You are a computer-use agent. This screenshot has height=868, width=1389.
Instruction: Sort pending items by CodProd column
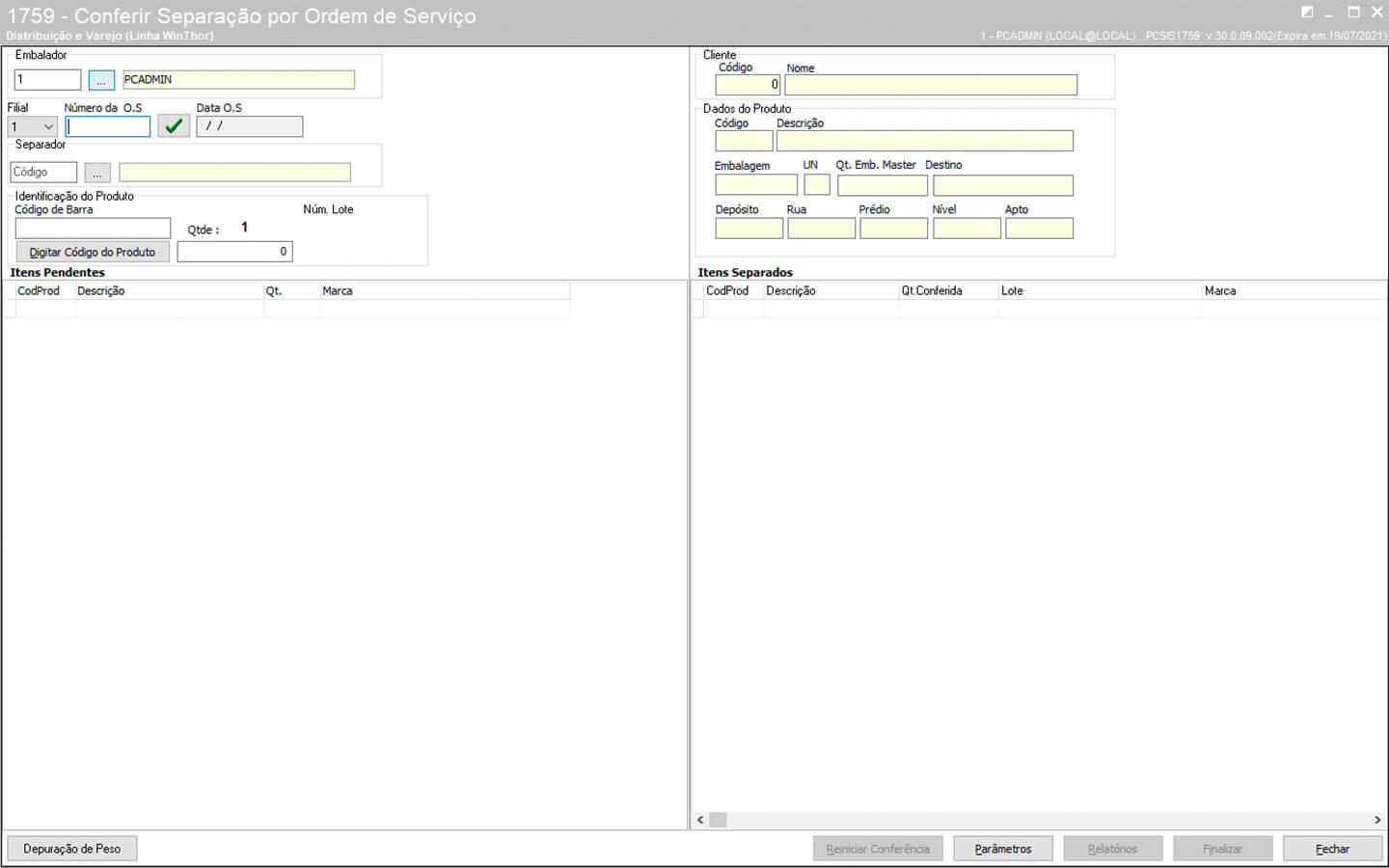(x=40, y=290)
